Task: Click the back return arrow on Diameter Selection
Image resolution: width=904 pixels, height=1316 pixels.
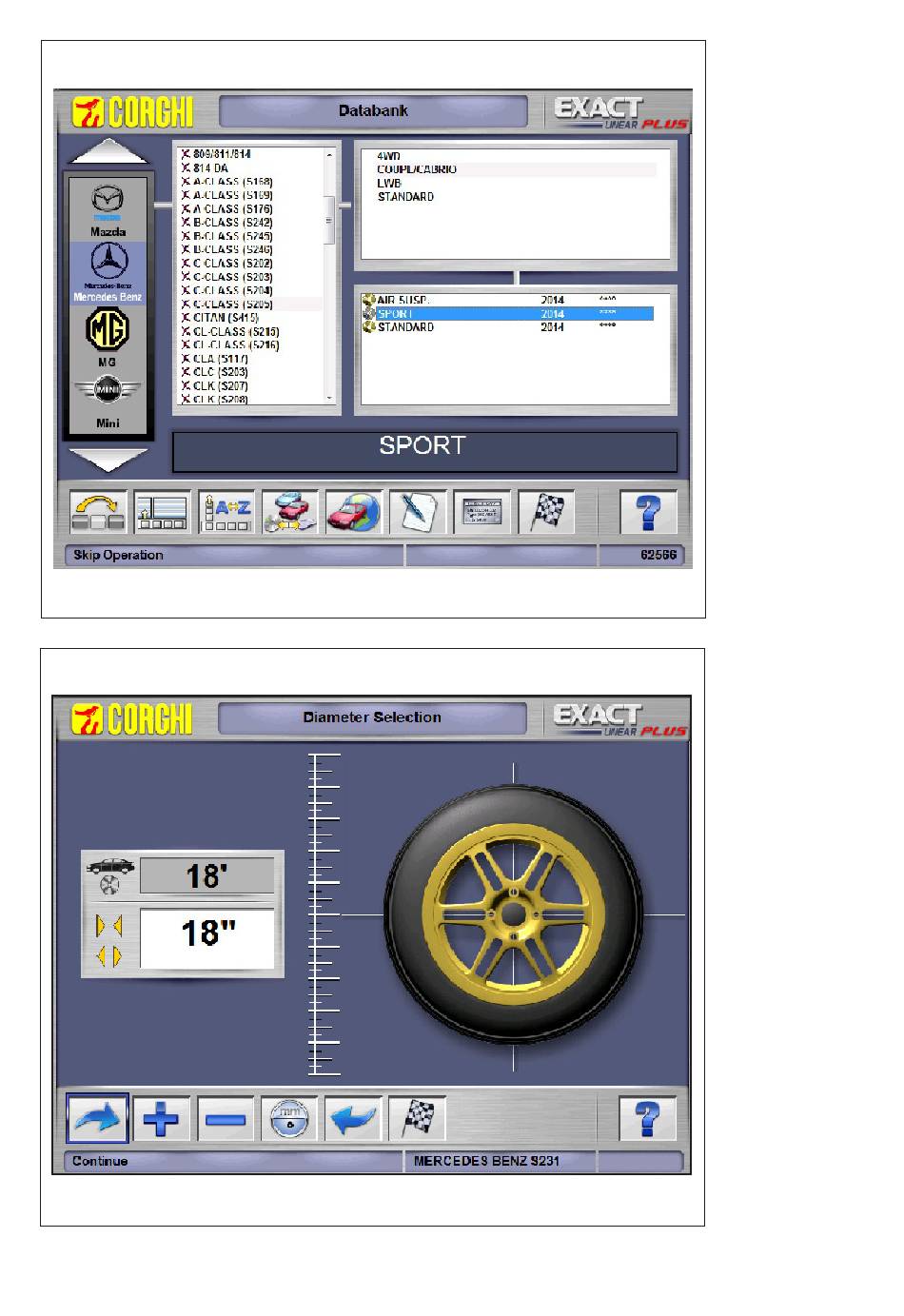Action: click(x=353, y=1118)
